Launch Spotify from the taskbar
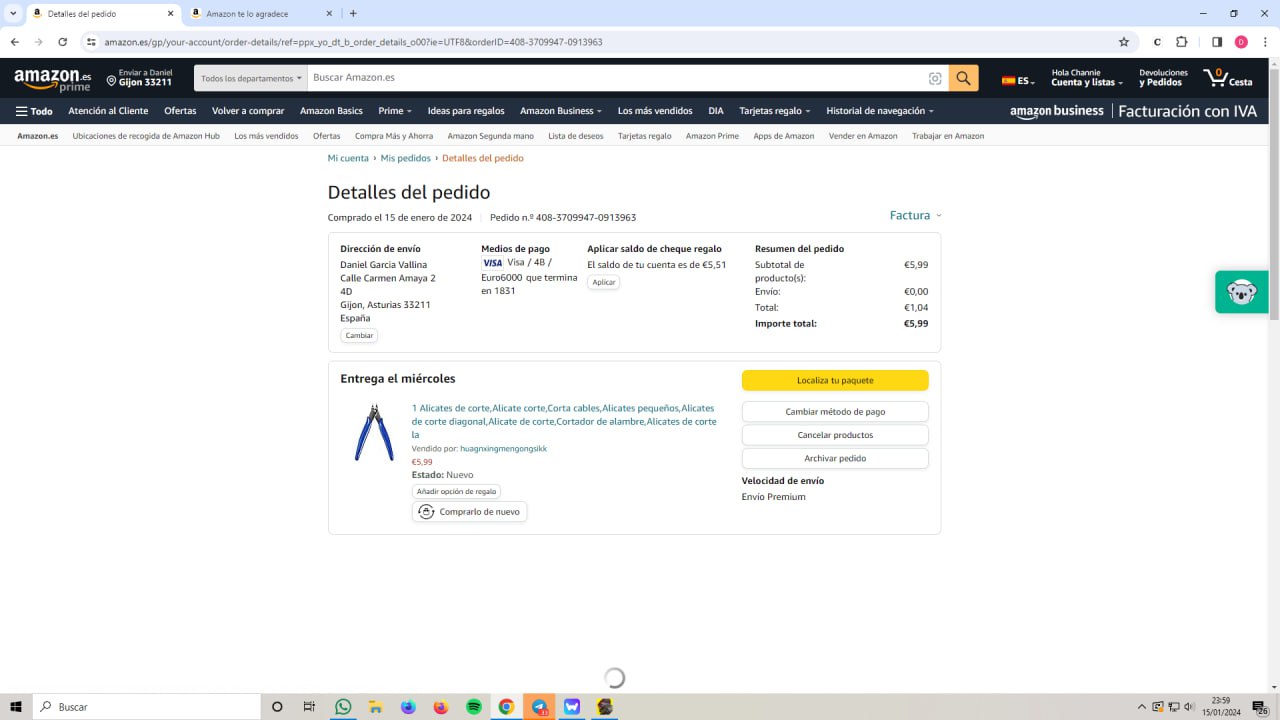 click(474, 707)
